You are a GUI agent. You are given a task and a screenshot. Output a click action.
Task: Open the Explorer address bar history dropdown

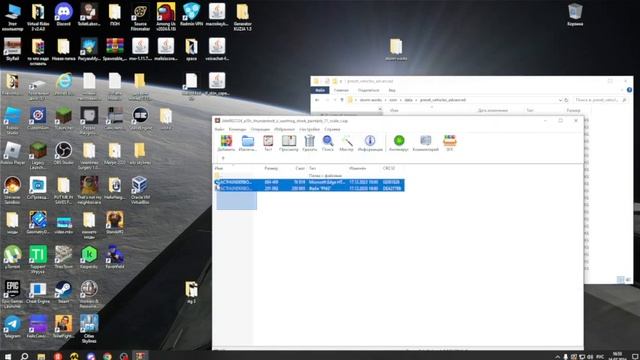point(560,100)
